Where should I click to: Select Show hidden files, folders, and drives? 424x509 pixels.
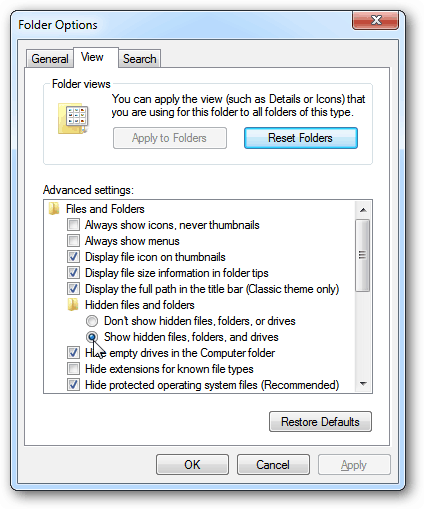tap(92, 337)
